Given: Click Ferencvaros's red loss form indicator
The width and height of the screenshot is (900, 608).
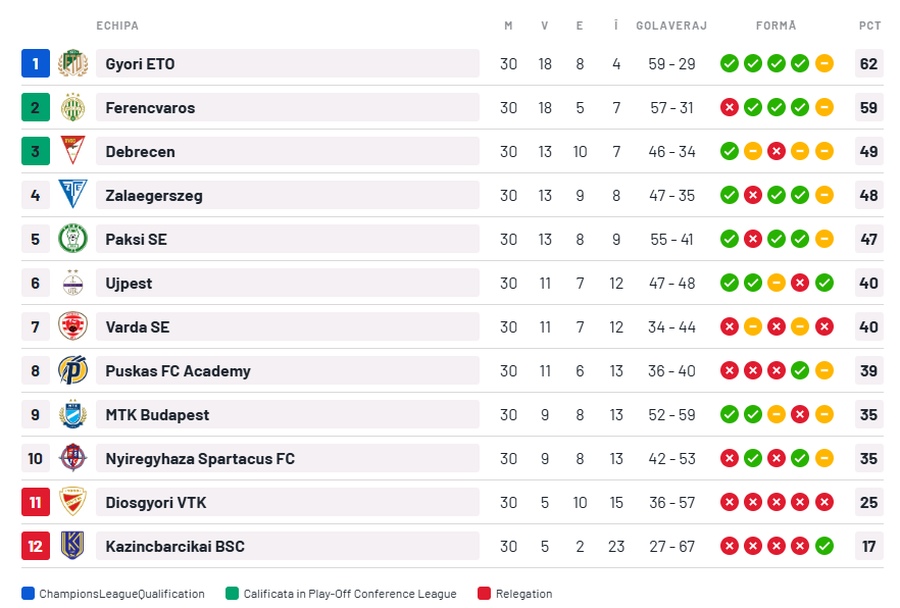Looking at the screenshot, I should (729, 108).
